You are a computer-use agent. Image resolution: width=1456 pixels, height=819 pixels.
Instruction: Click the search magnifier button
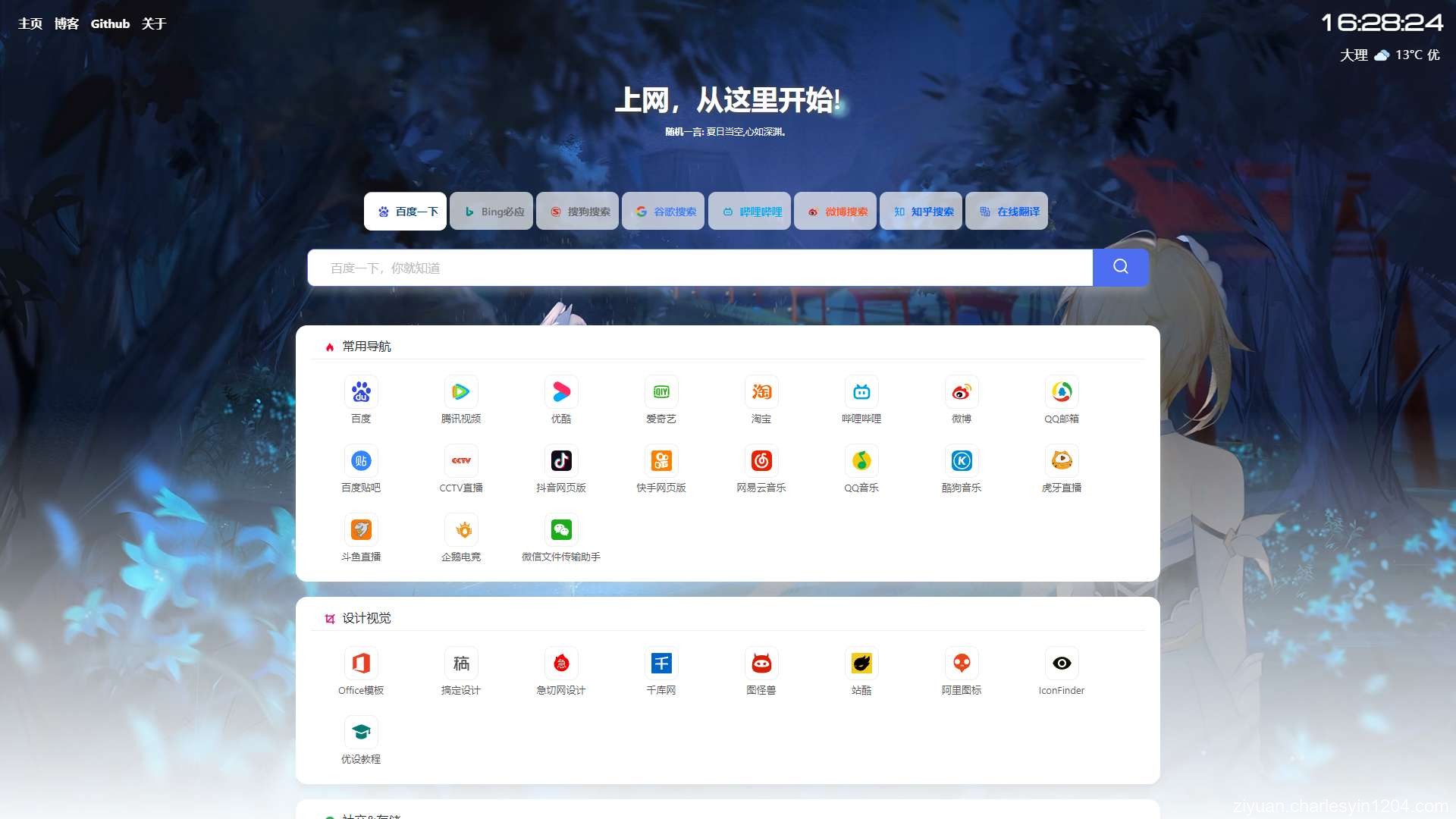point(1120,267)
